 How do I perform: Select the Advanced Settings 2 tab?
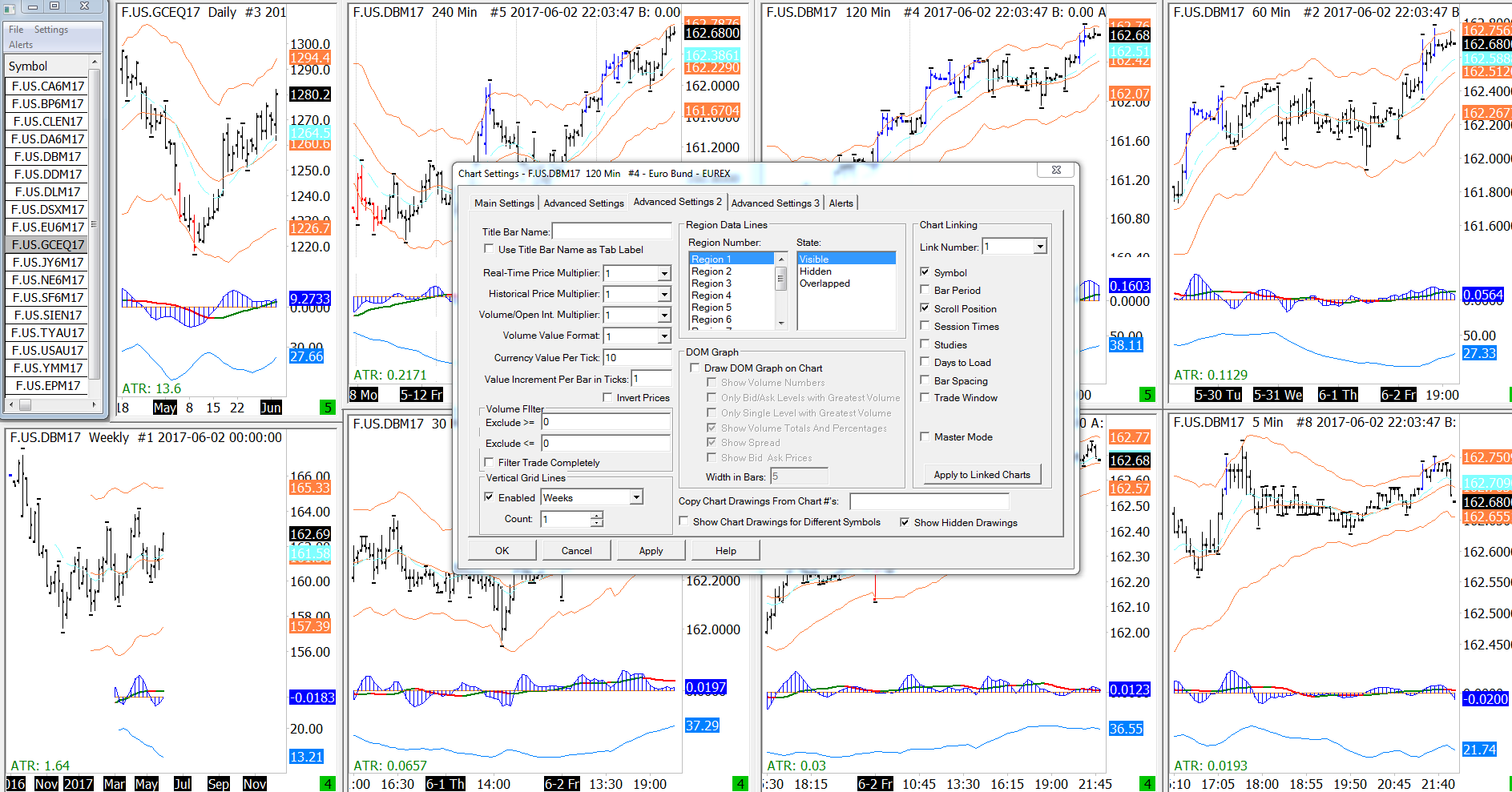click(677, 202)
